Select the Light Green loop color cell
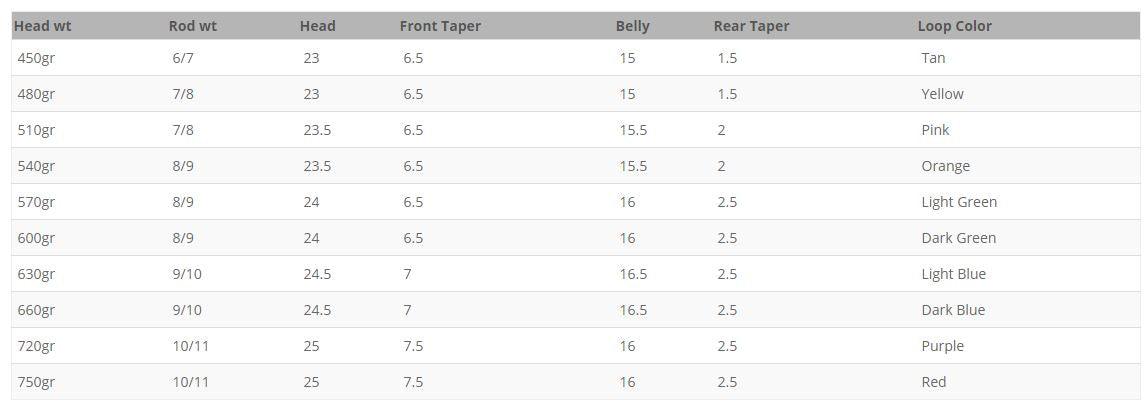 point(959,202)
